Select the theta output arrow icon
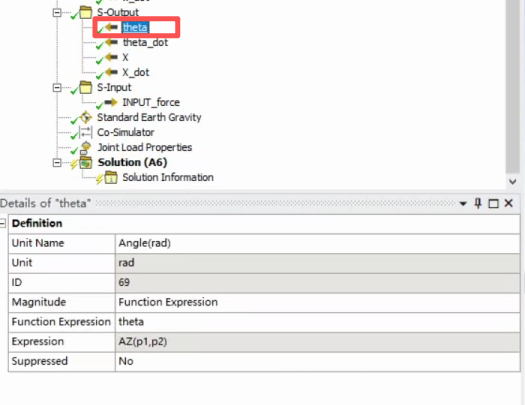Viewport: 525px width, 405px height. (111, 27)
